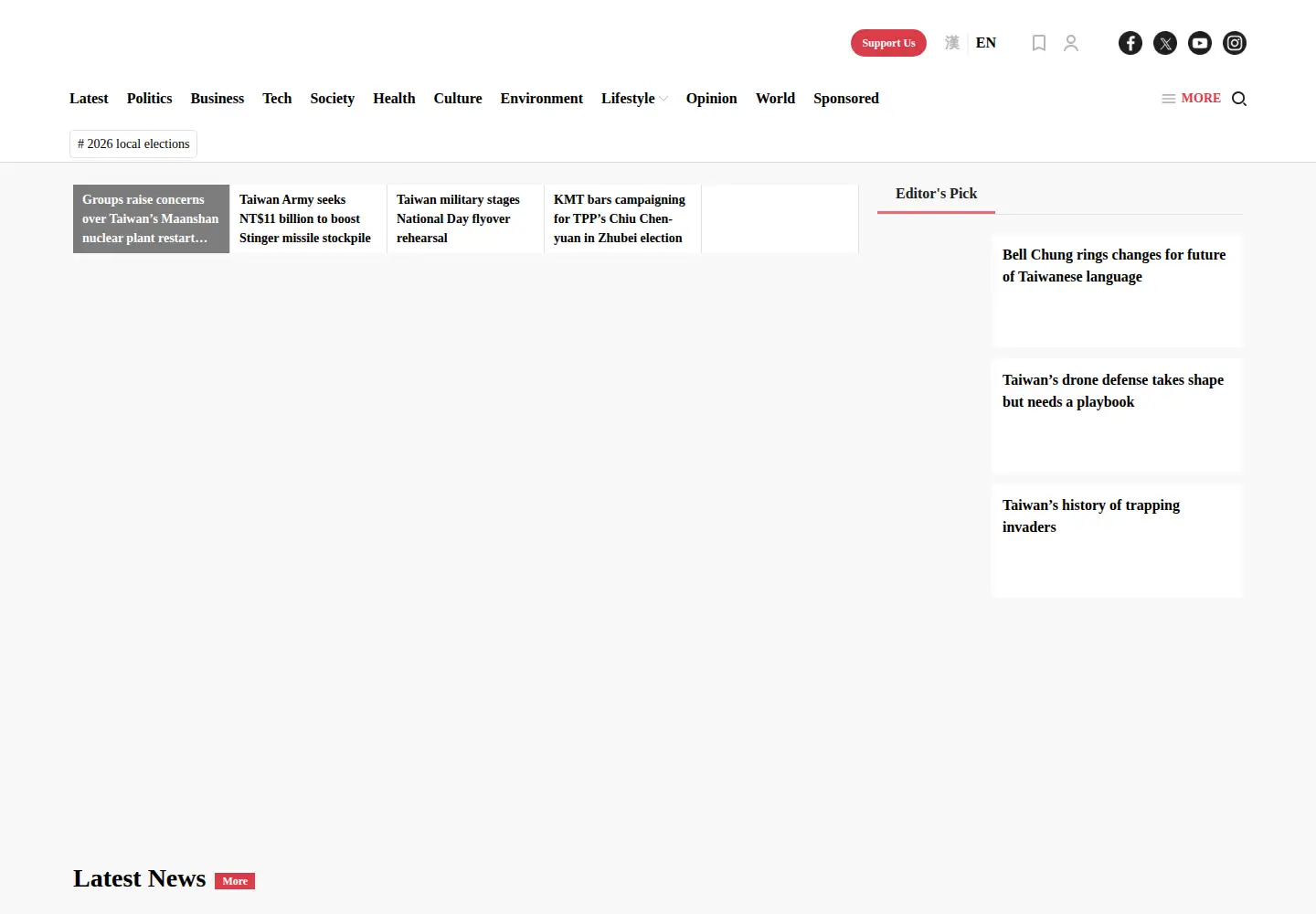The height and width of the screenshot is (914, 1316).
Task: Open the Facebook page icon
Action: pyautogui.click(x=1130, y=43)
